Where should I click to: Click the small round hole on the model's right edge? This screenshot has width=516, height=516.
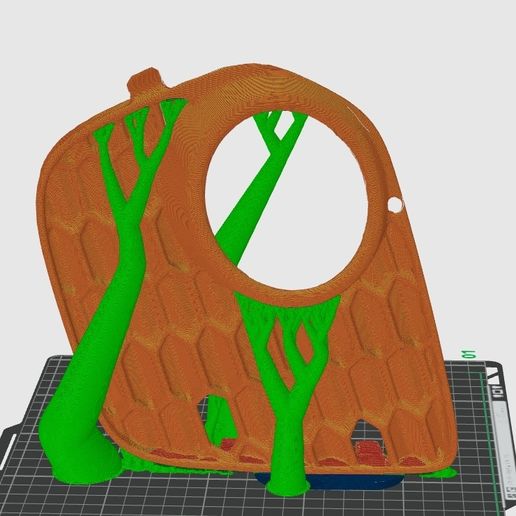tap(395, 204)
